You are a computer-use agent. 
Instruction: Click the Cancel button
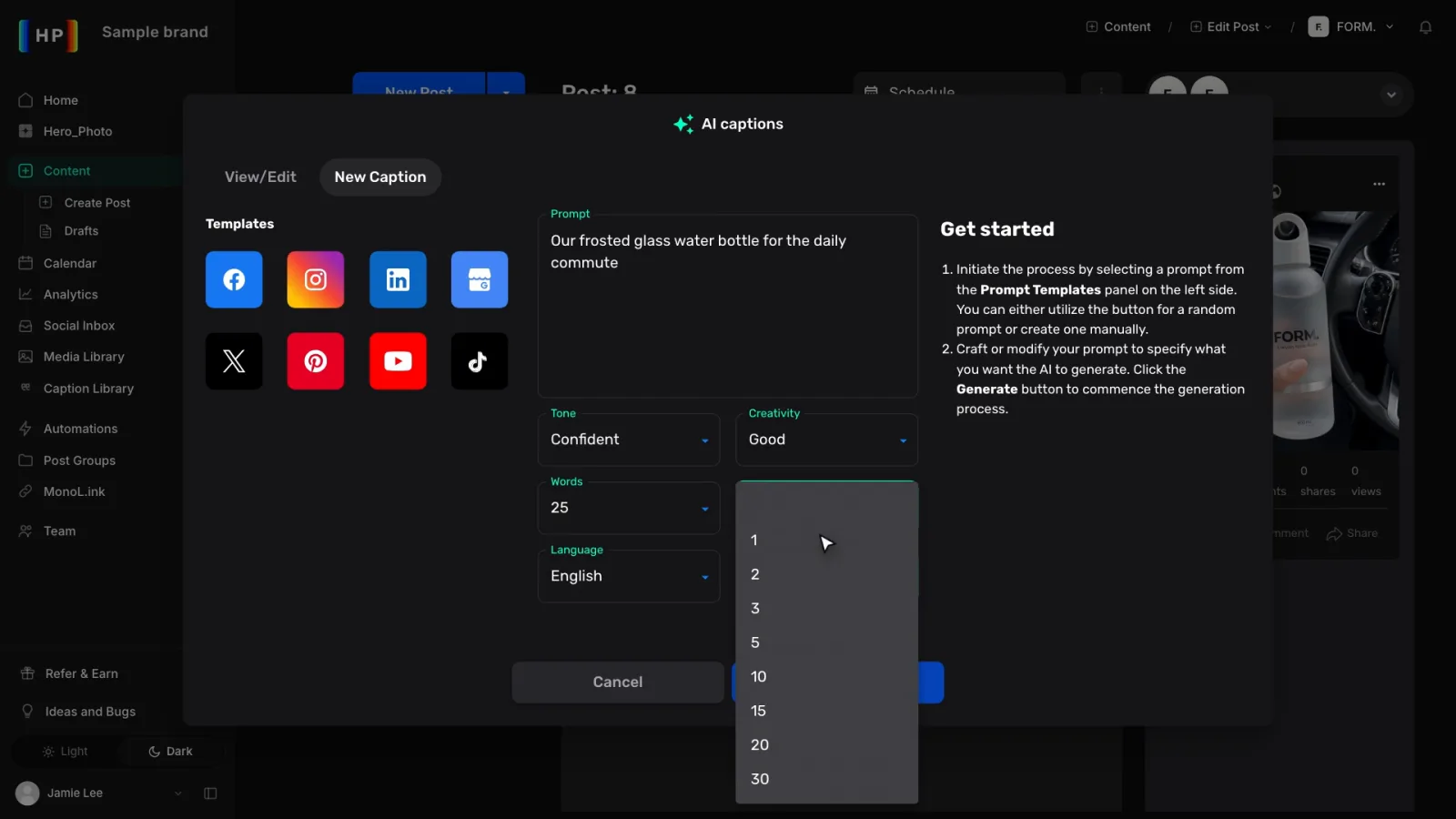(618, 682)
